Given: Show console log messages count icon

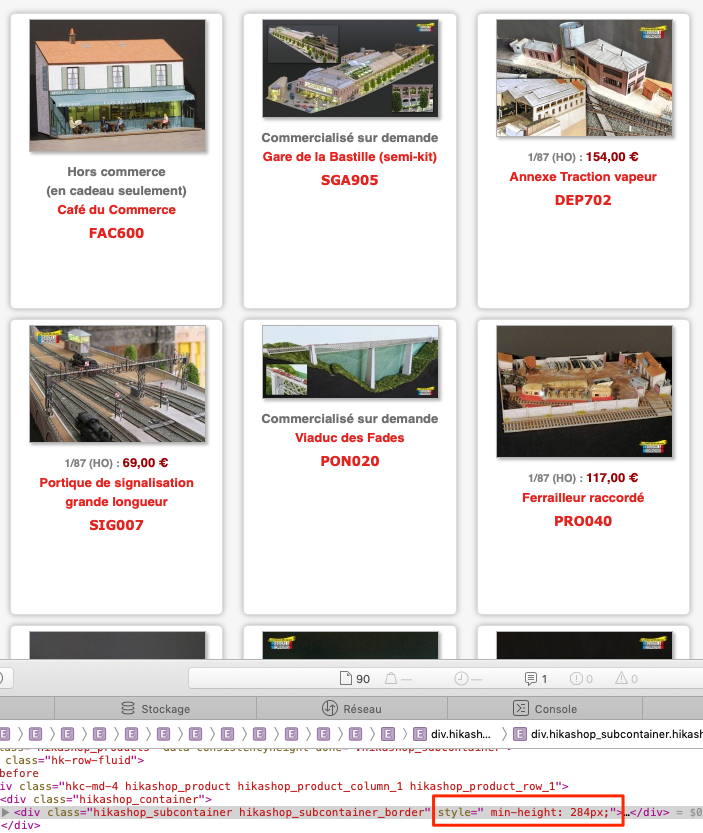Looking at the screenshot, I should [536, 678].
